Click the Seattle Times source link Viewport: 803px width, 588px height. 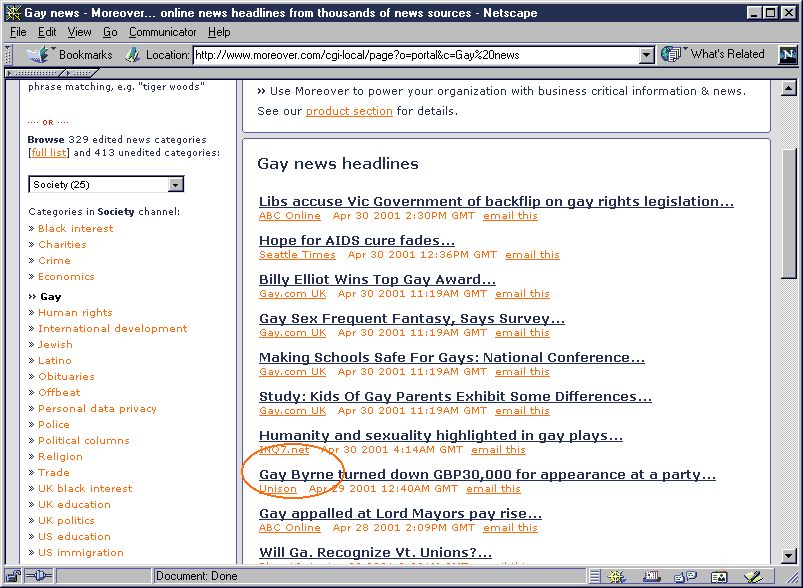(297, 255)
